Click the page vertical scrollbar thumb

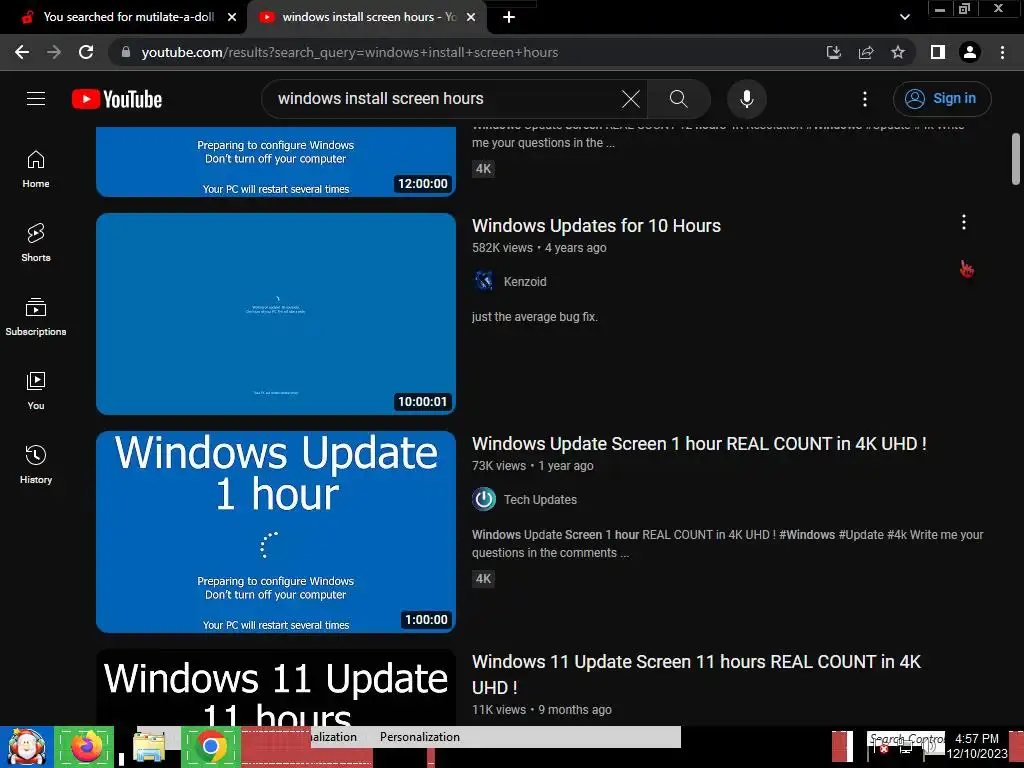coord(1016,159)
